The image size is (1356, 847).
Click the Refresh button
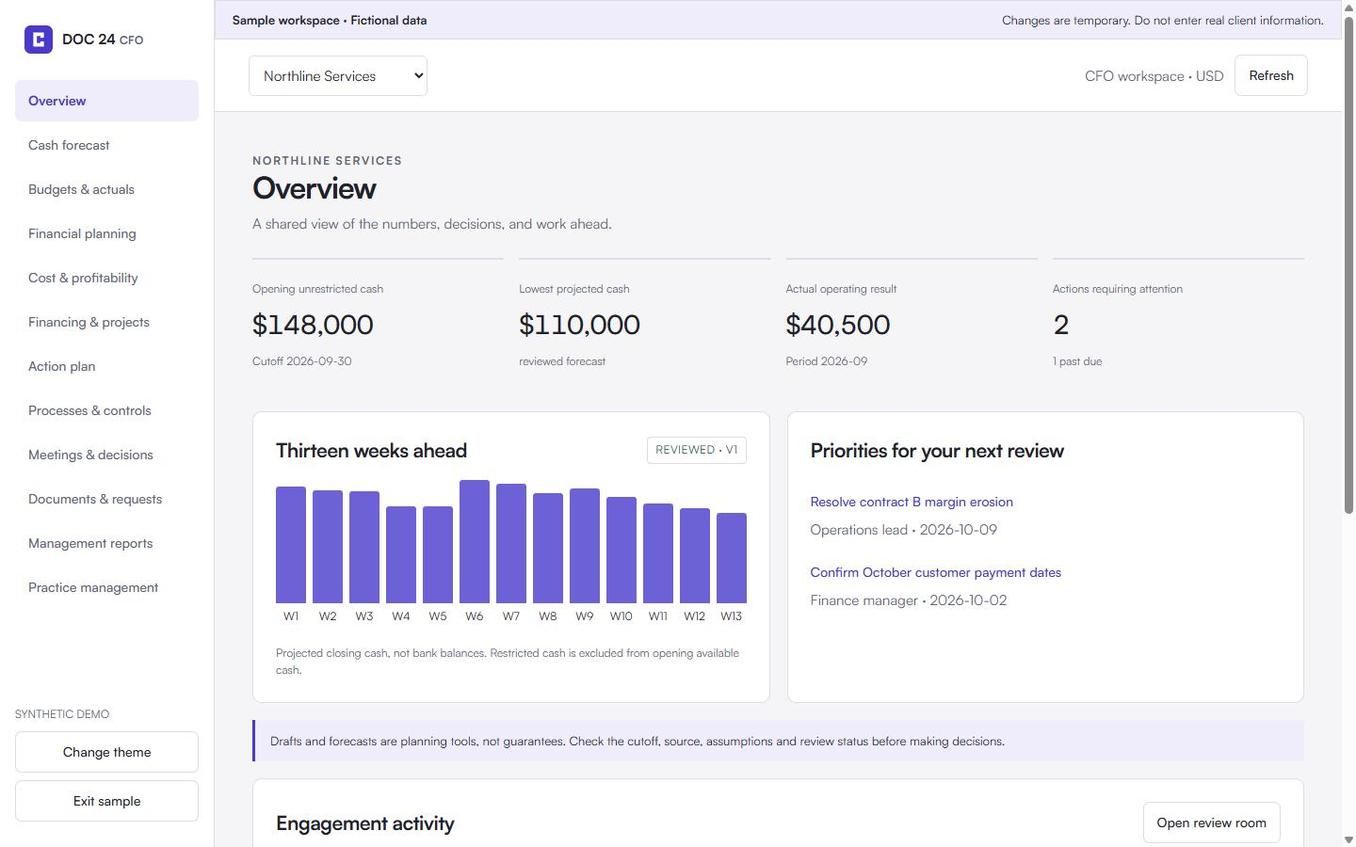click(1271, 76)
